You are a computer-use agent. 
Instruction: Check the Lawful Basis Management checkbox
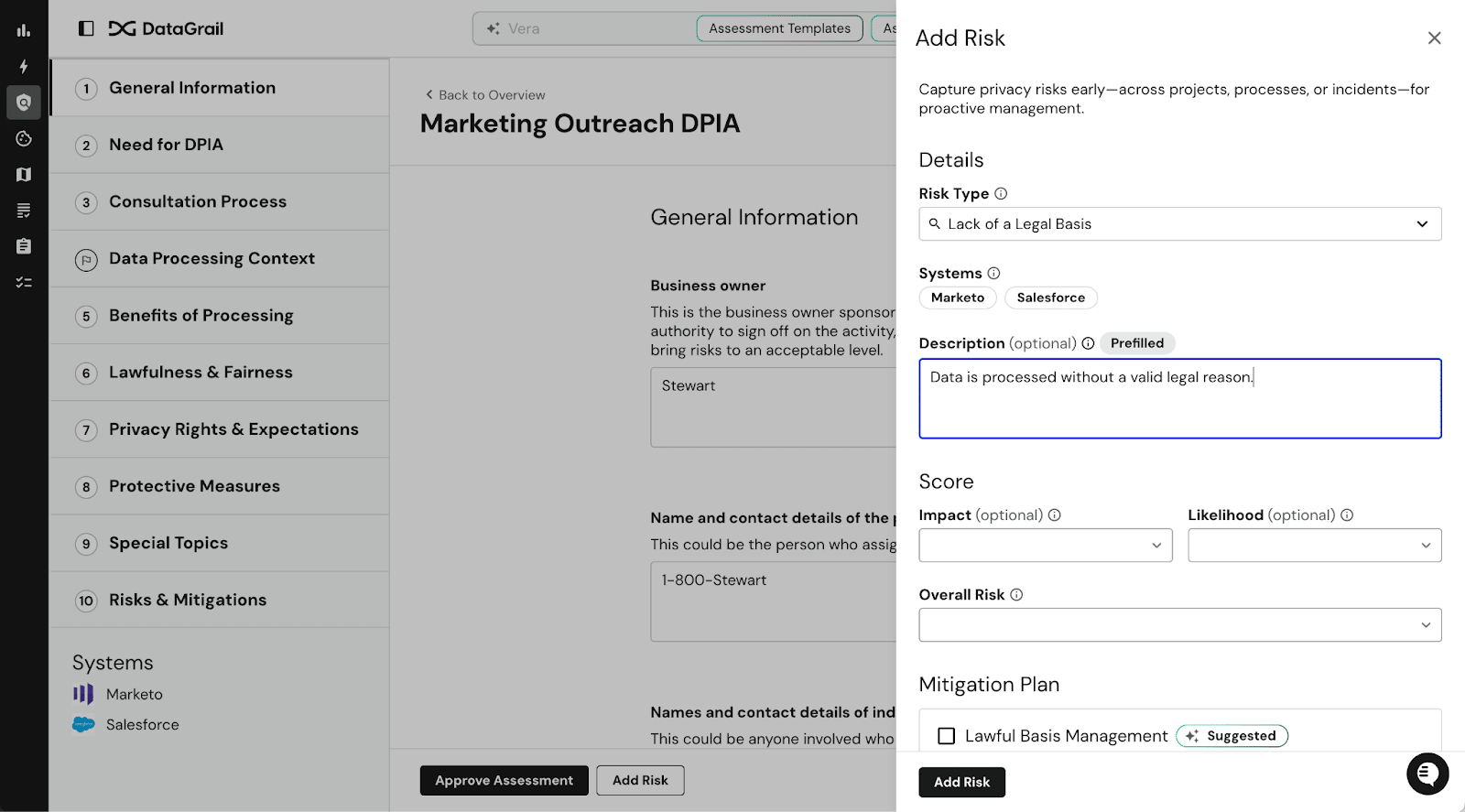(947, 736)
